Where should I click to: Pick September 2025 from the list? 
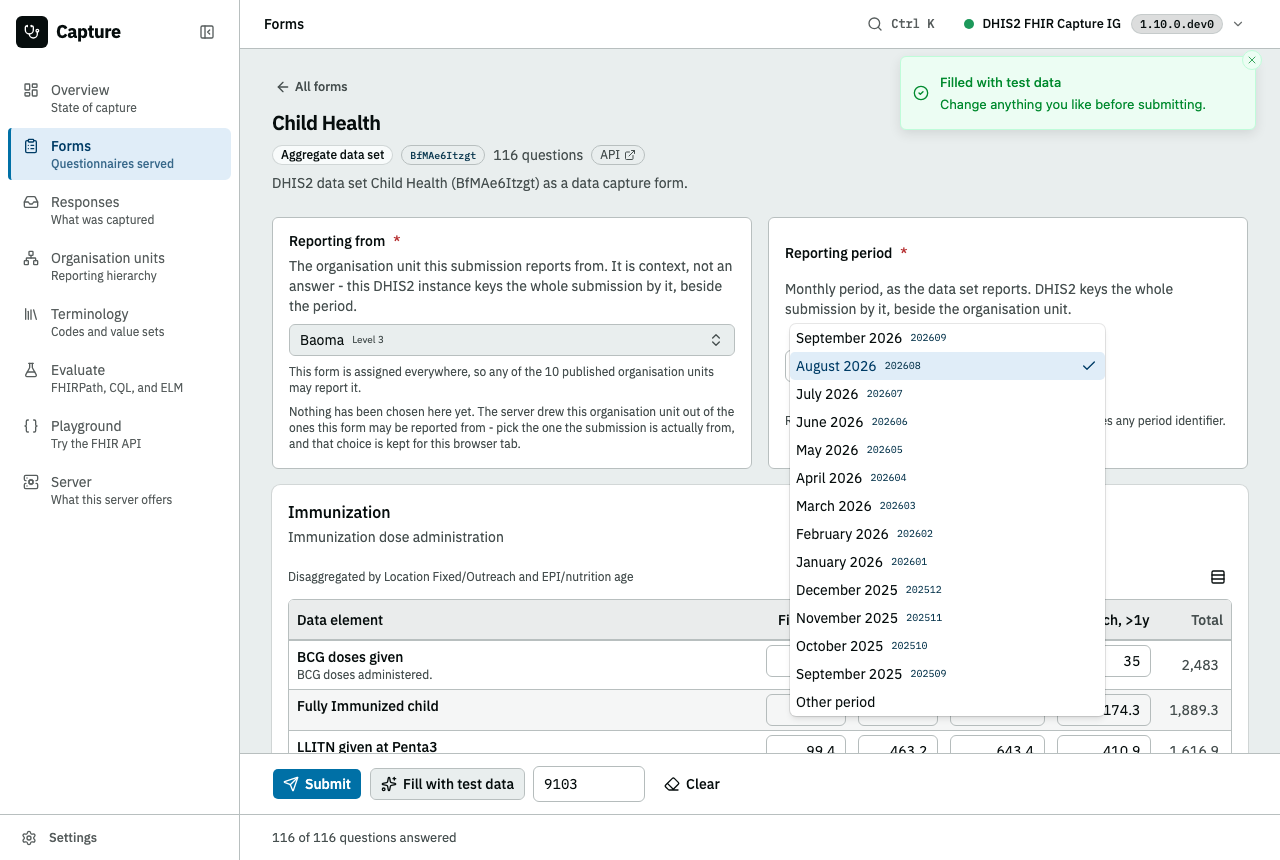[x=947, y=674]
